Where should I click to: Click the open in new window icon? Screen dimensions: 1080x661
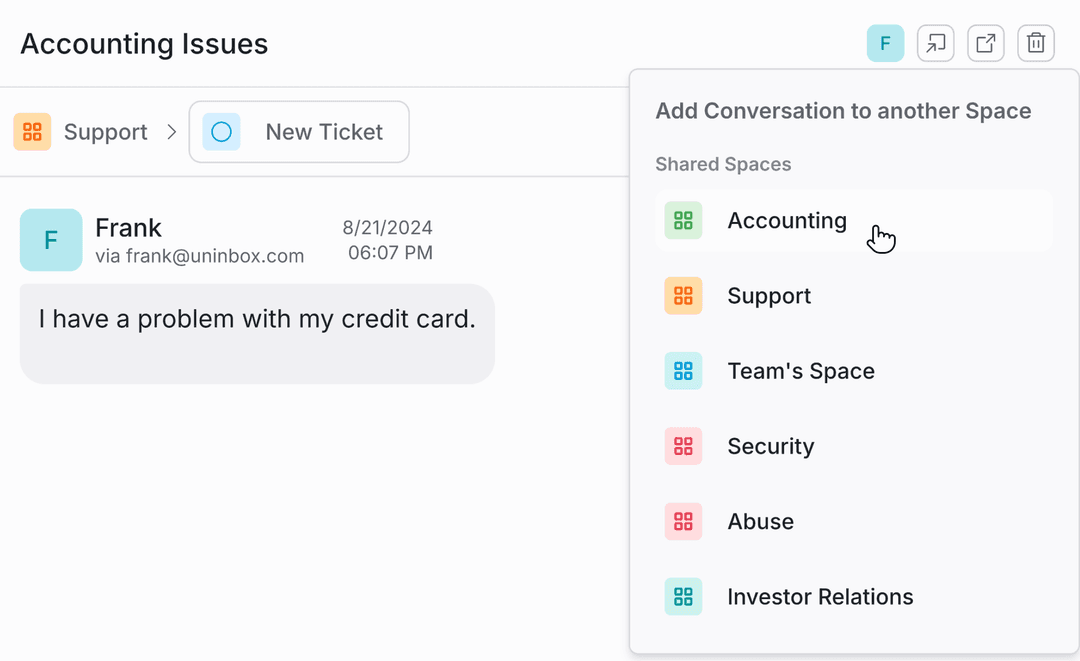coord(986,44)
